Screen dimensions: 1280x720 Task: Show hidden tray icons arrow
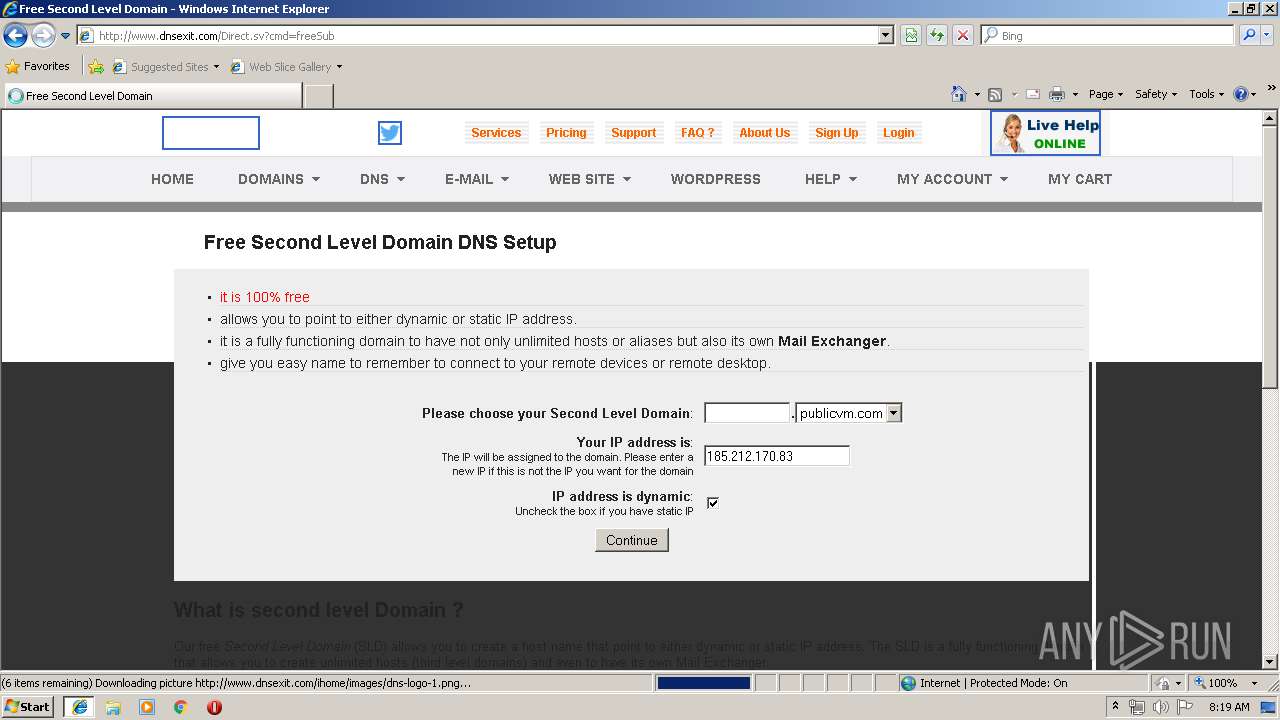click(x=1115, y=707)
